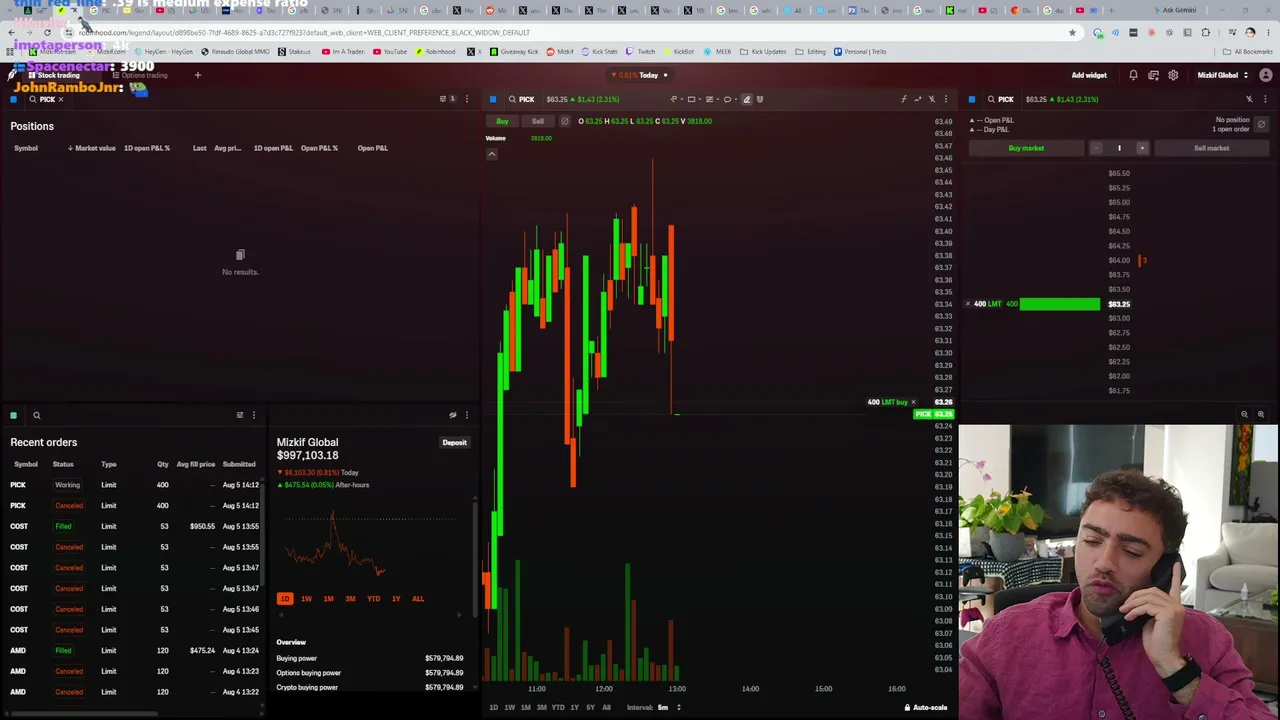Image resolution: width=1280 pixels, height=720 pixels.
Task: Select the 5Y chart range
Action: click(590, 708)
